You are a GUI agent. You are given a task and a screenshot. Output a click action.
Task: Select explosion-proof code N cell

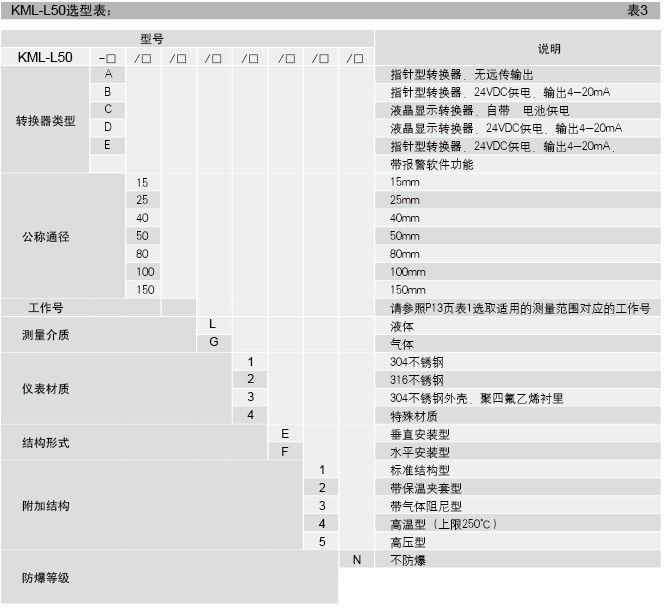(x=356, y=559)
